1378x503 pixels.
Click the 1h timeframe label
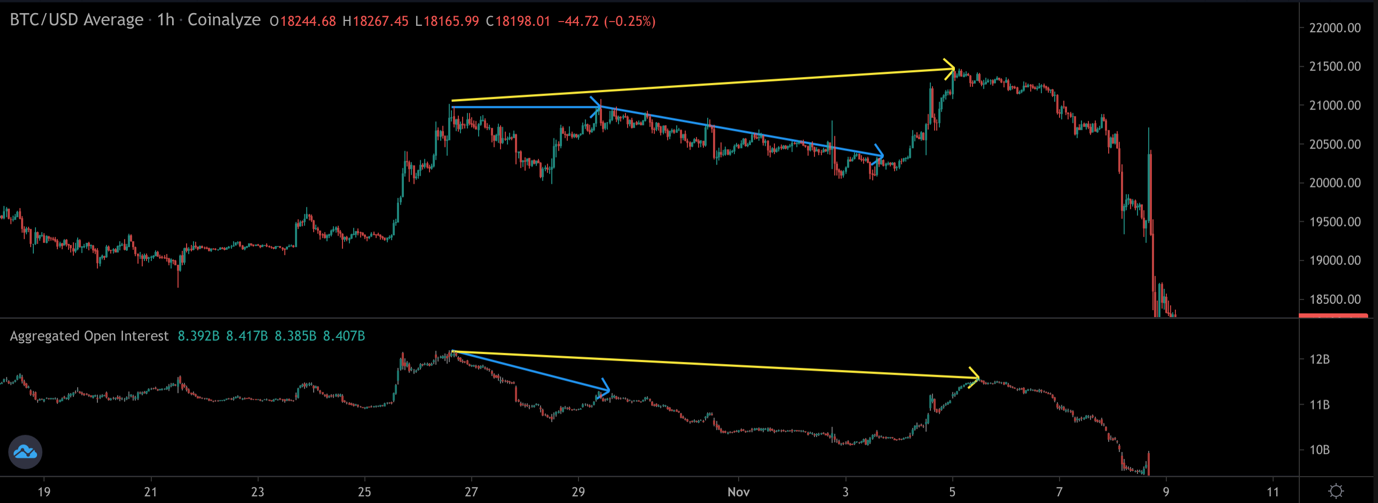tap(166, 20)
